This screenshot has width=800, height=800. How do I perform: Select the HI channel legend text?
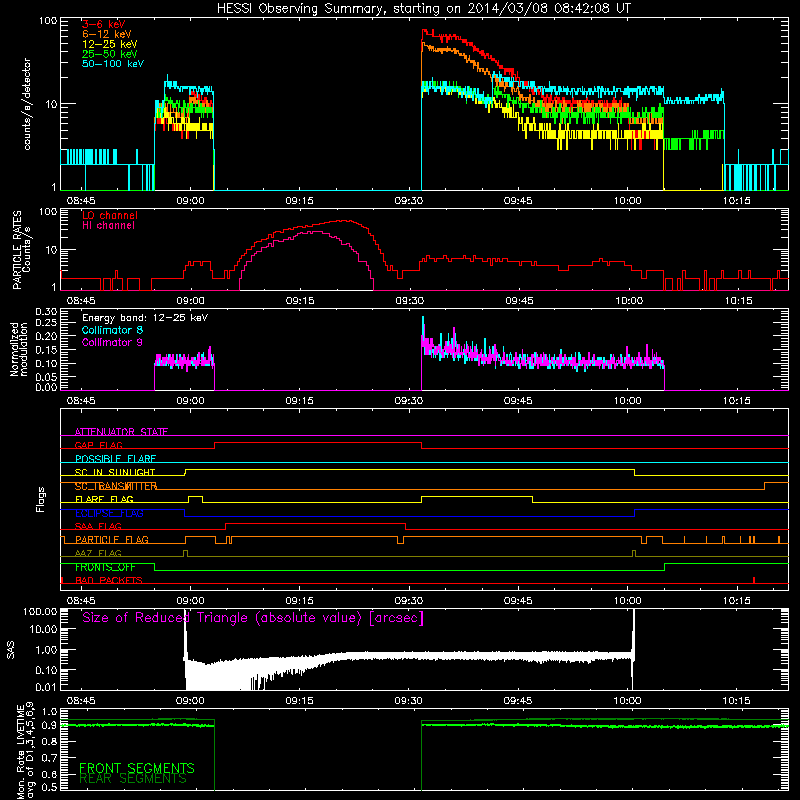108,226
